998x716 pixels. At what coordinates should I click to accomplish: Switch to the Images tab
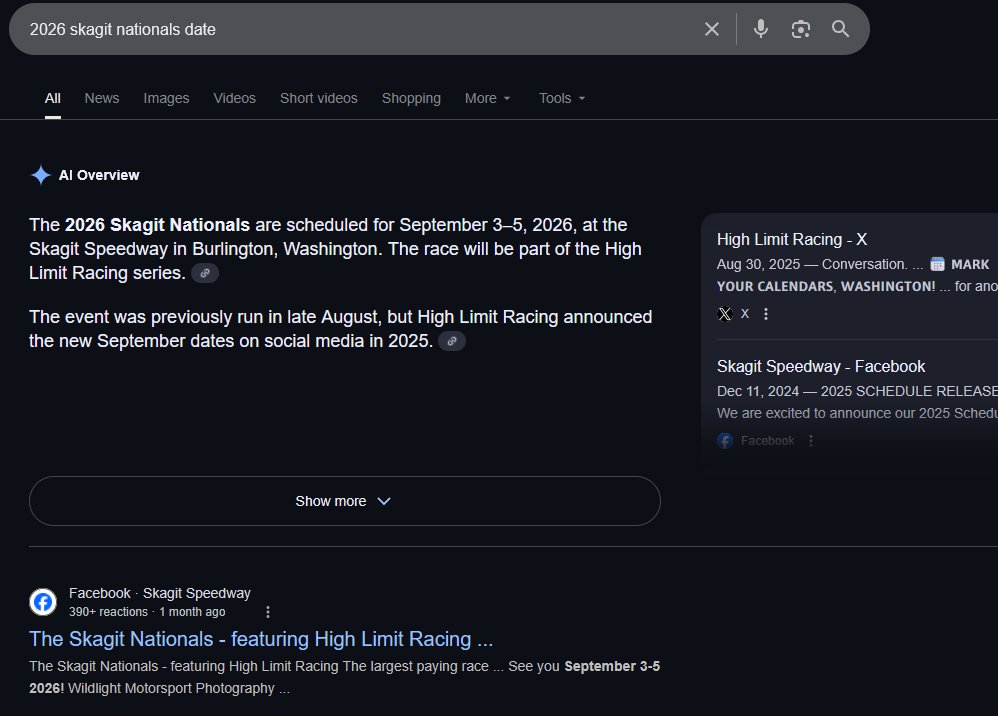[x=166, y=98]
